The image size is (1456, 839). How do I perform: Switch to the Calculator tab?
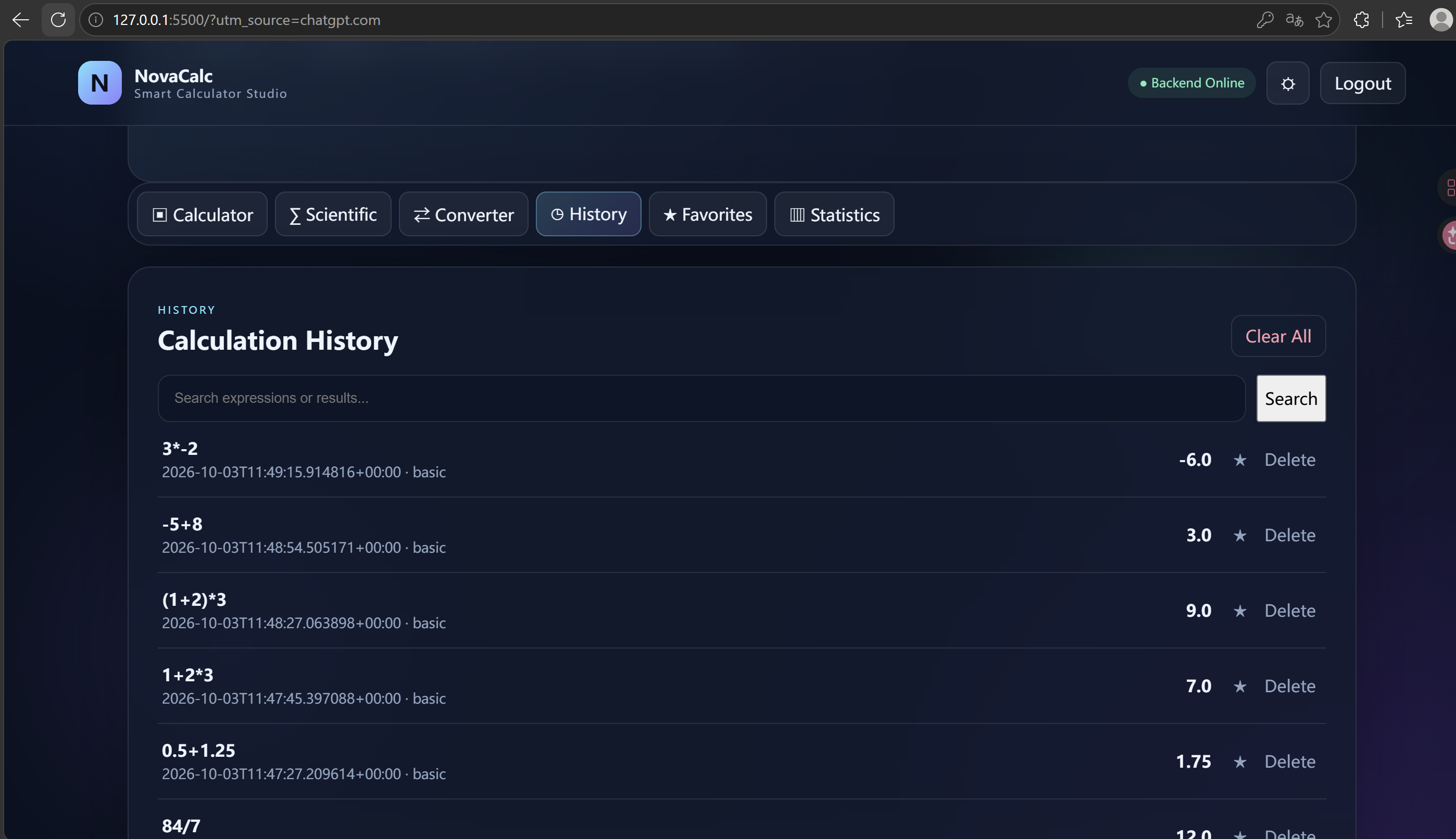click(x=203, y=214)
